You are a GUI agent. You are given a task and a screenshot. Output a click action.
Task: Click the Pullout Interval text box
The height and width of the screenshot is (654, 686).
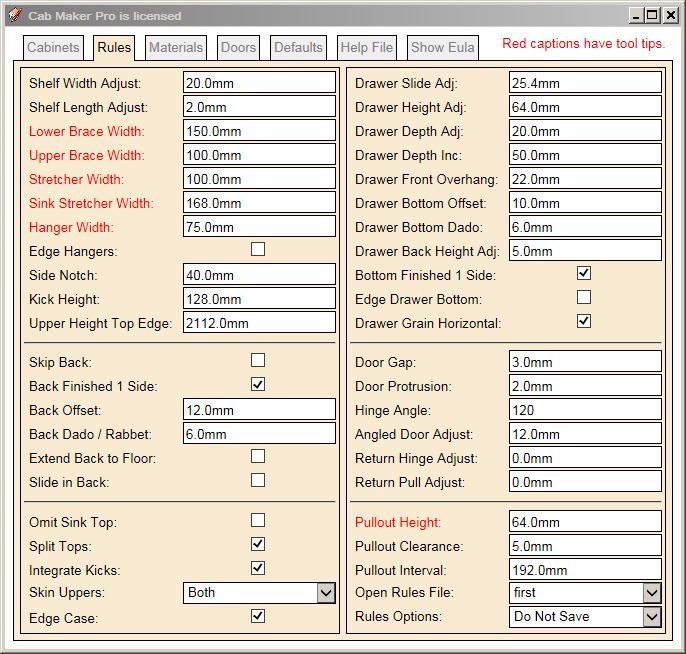[585, 570]
